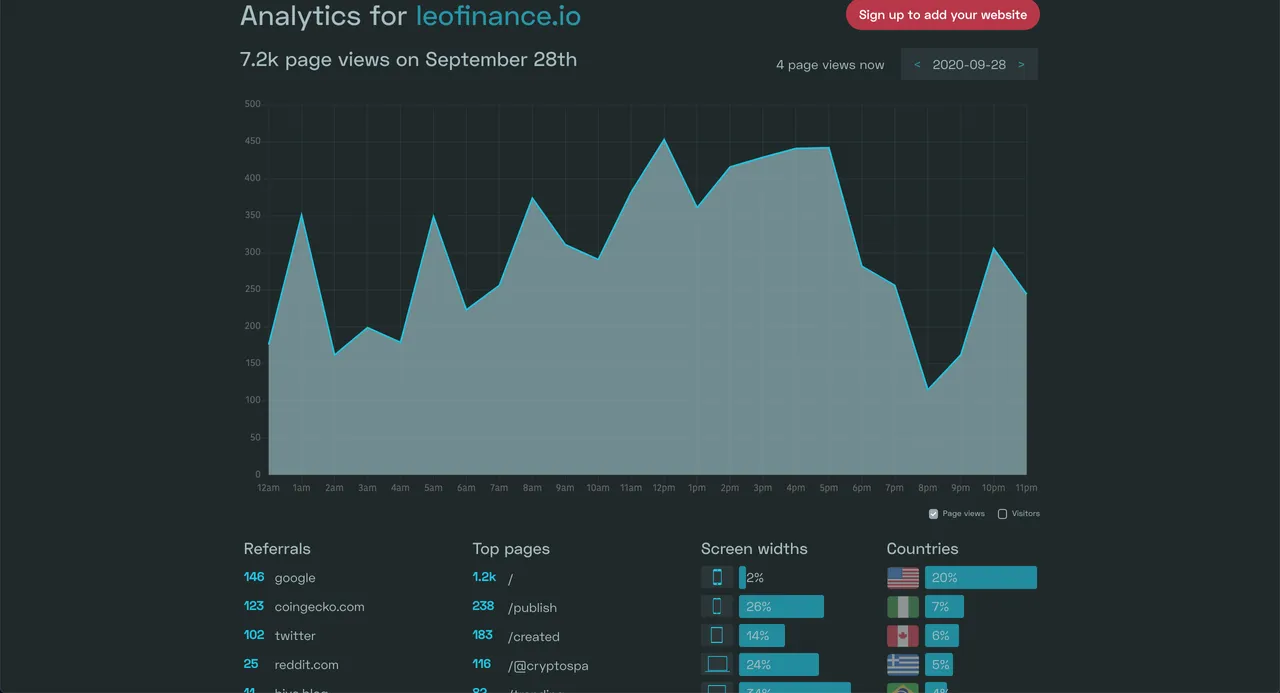1280x693 pixels.
Task: Click the 26% screen width bar
Action: (x=781, y=607)
